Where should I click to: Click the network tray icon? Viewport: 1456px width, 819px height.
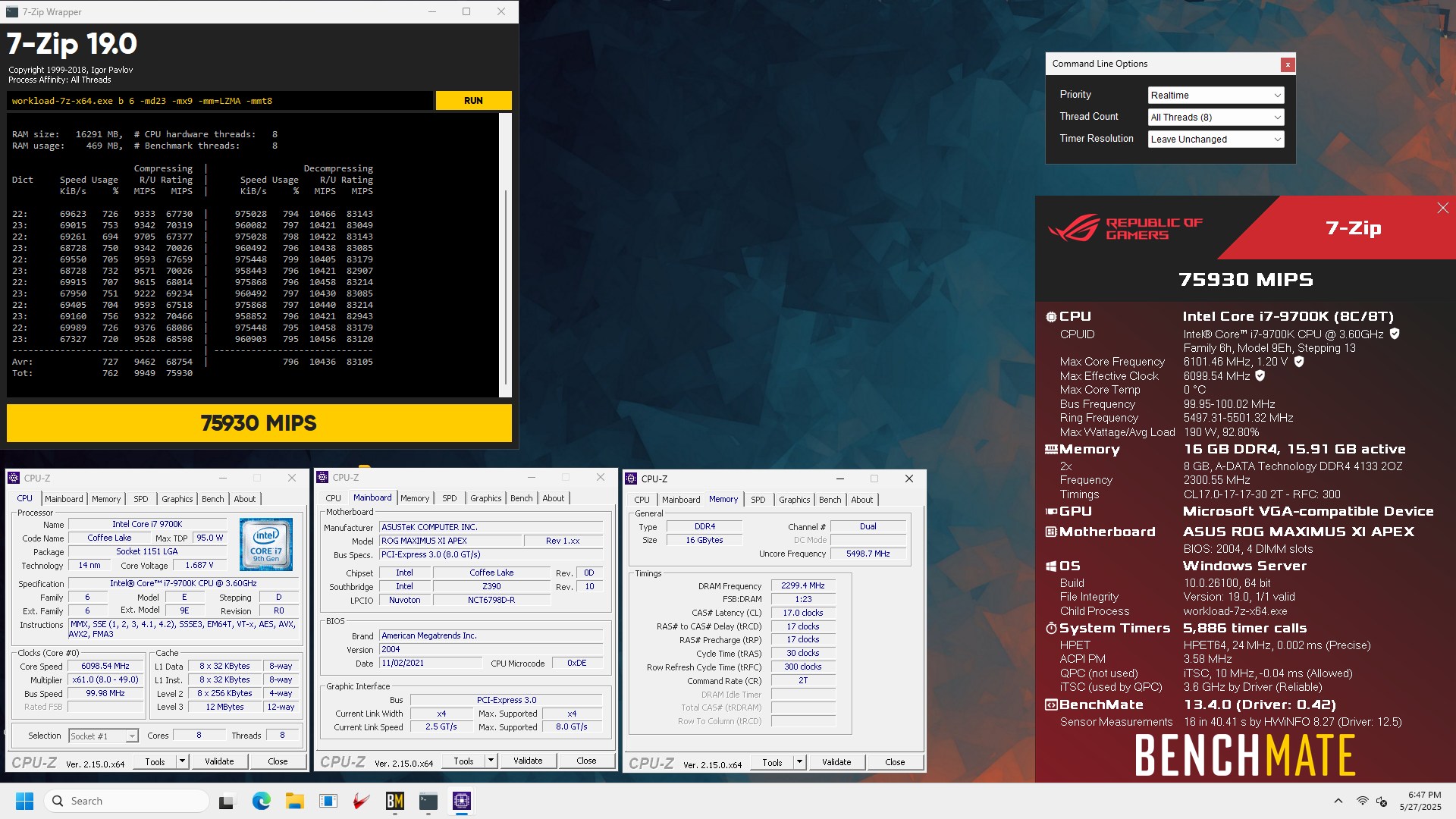1363,801
